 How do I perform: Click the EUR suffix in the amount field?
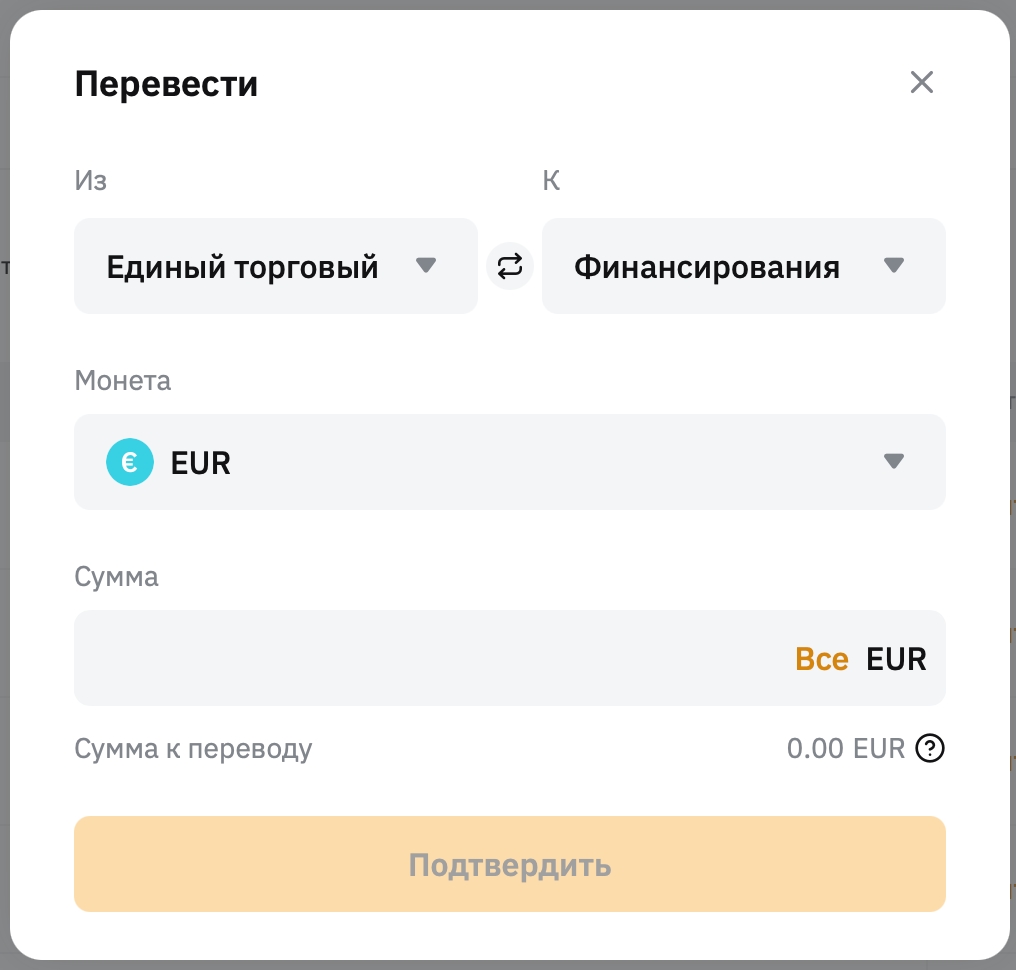pos(896,659)
